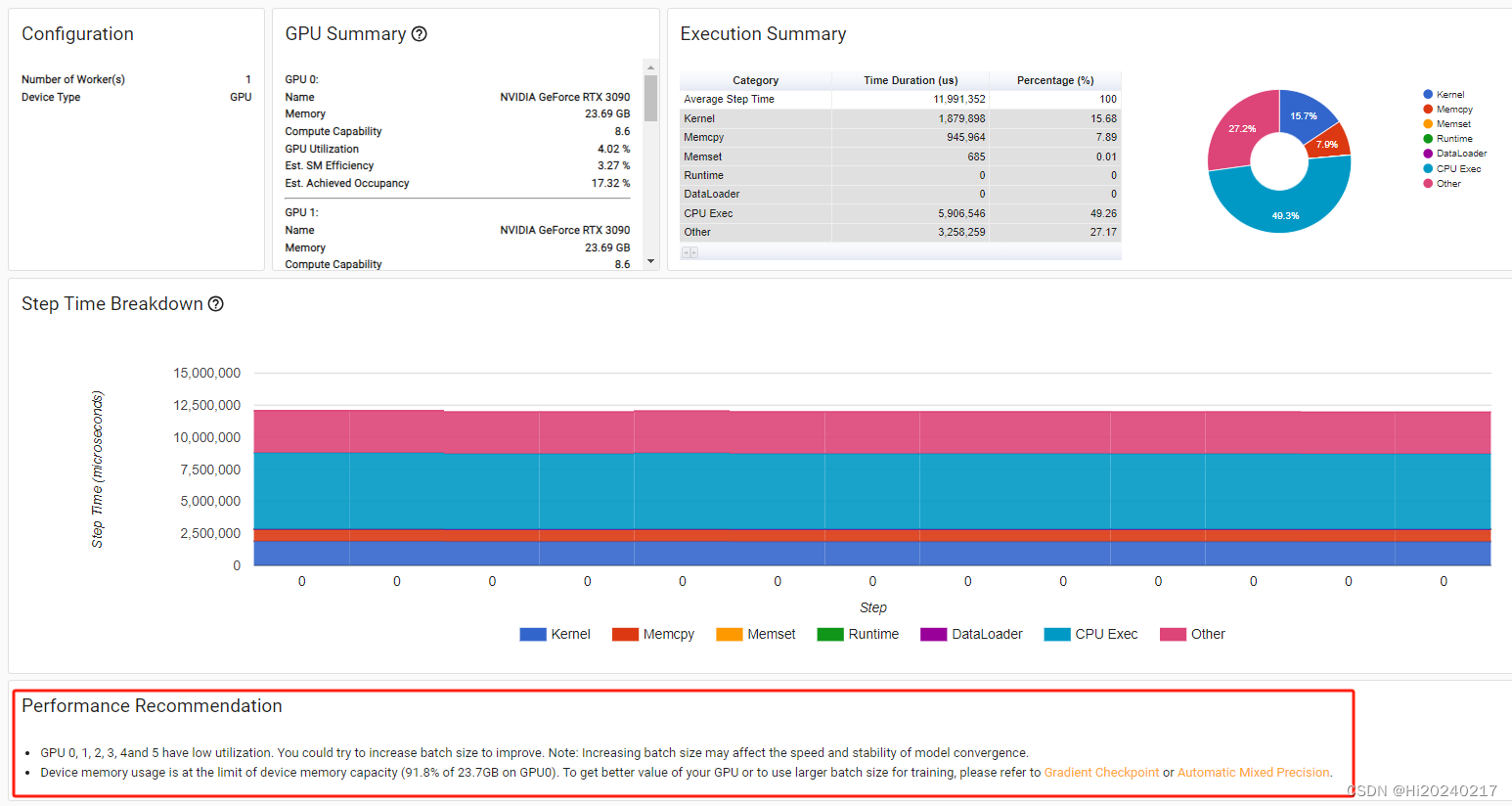Select the Other row in the Execution Summary table
1512x806 pixels.
[x=900, y=233]
